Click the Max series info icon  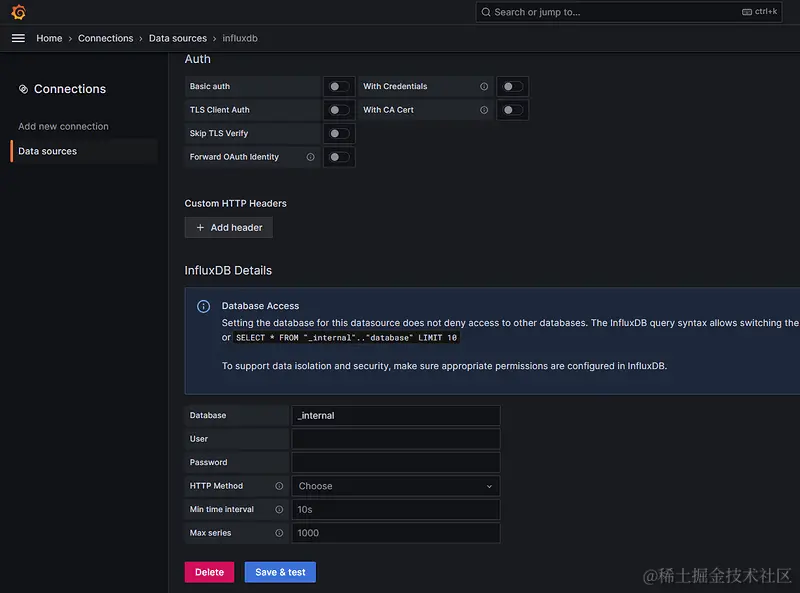279,533
